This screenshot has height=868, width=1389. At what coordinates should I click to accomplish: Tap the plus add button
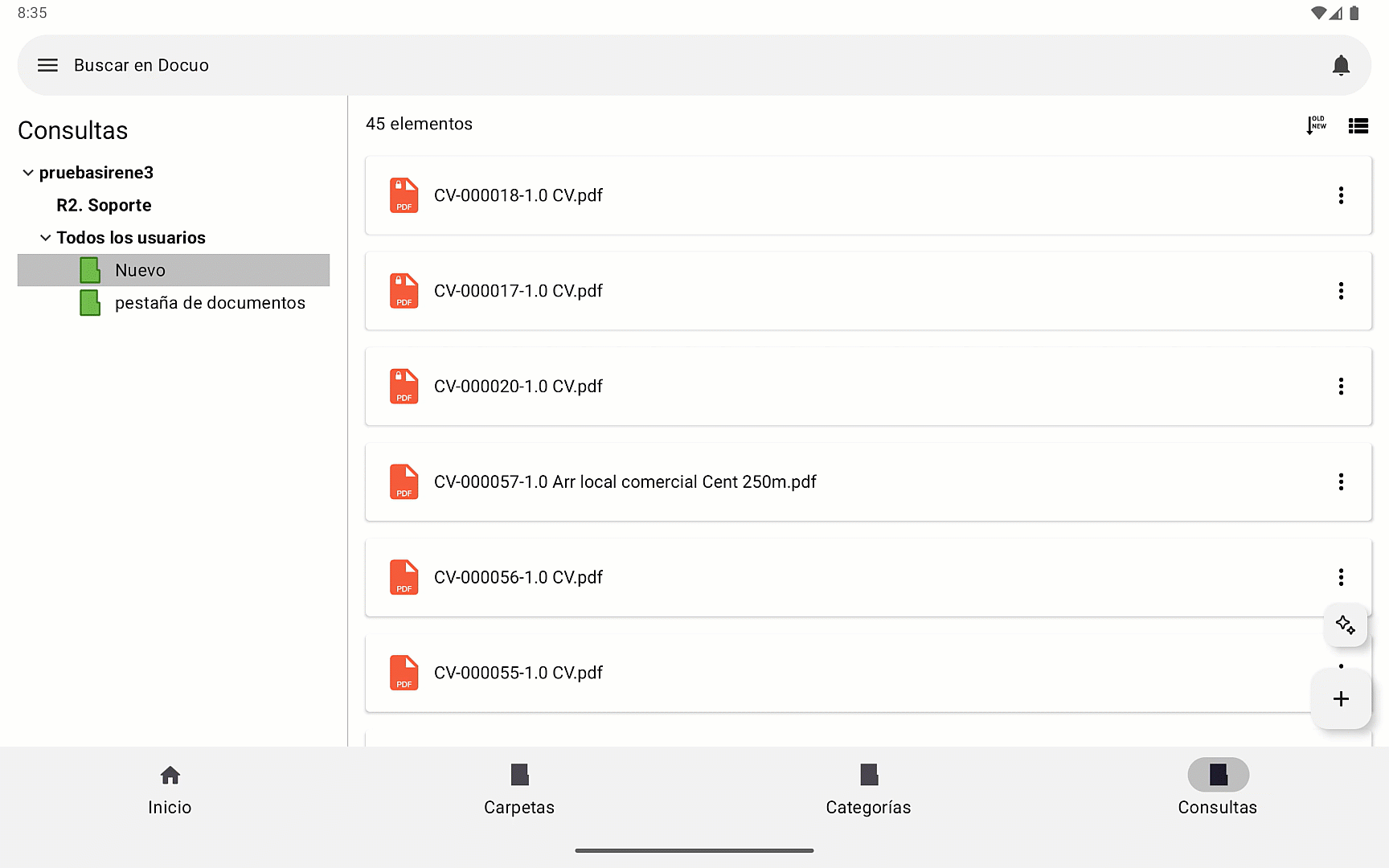(1341, 698)
